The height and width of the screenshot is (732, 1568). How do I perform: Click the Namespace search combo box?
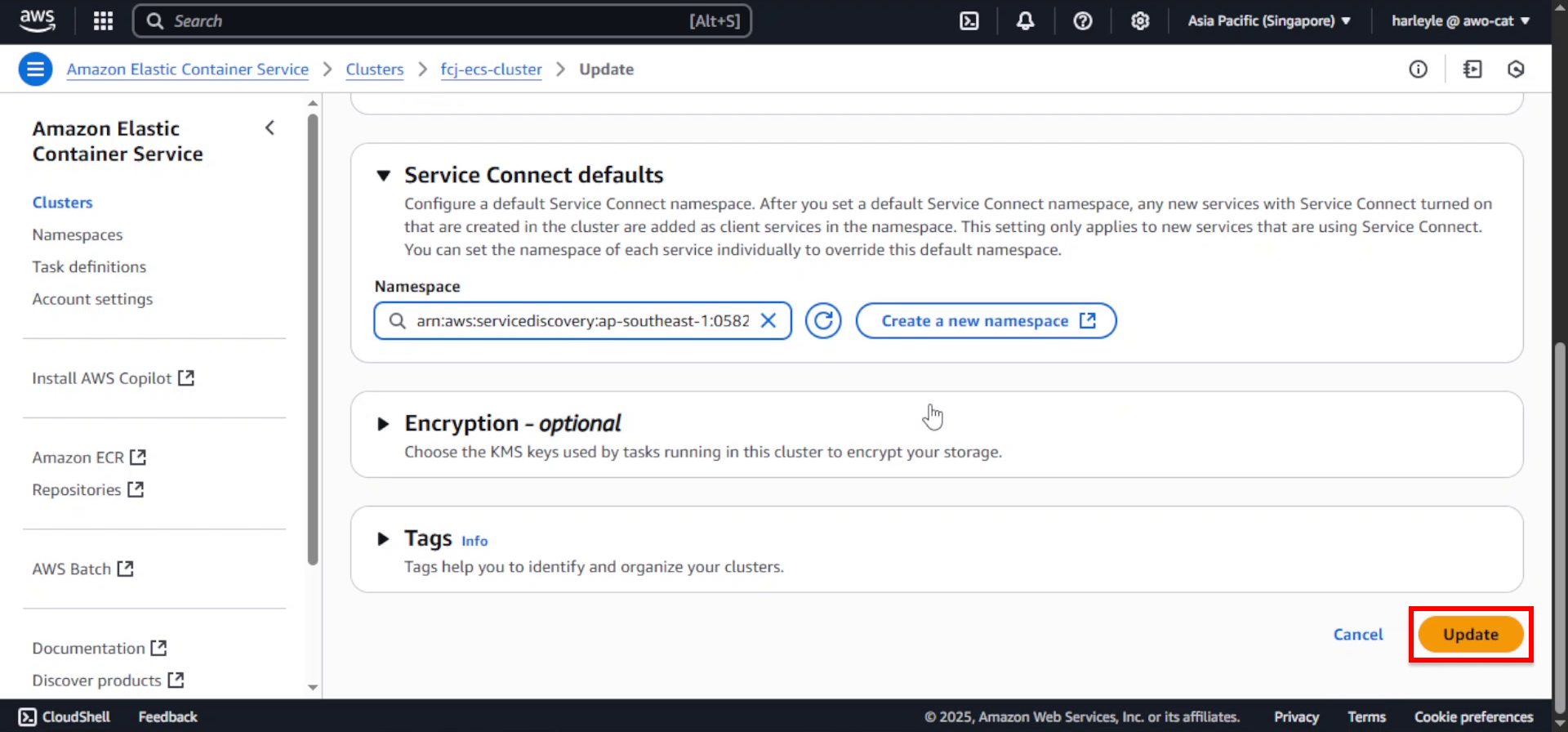[x=582, y=321]
